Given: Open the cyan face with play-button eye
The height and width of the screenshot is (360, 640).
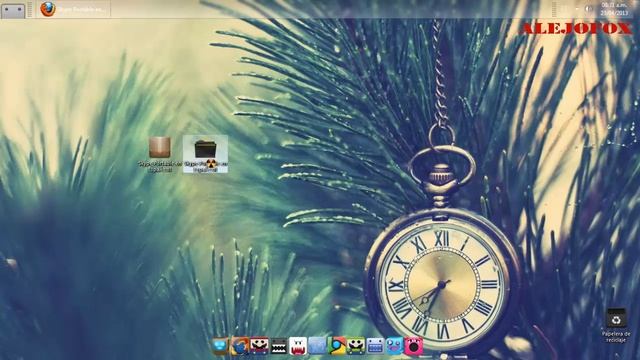Looking at the screenshot, I should [x=394, y=346].
